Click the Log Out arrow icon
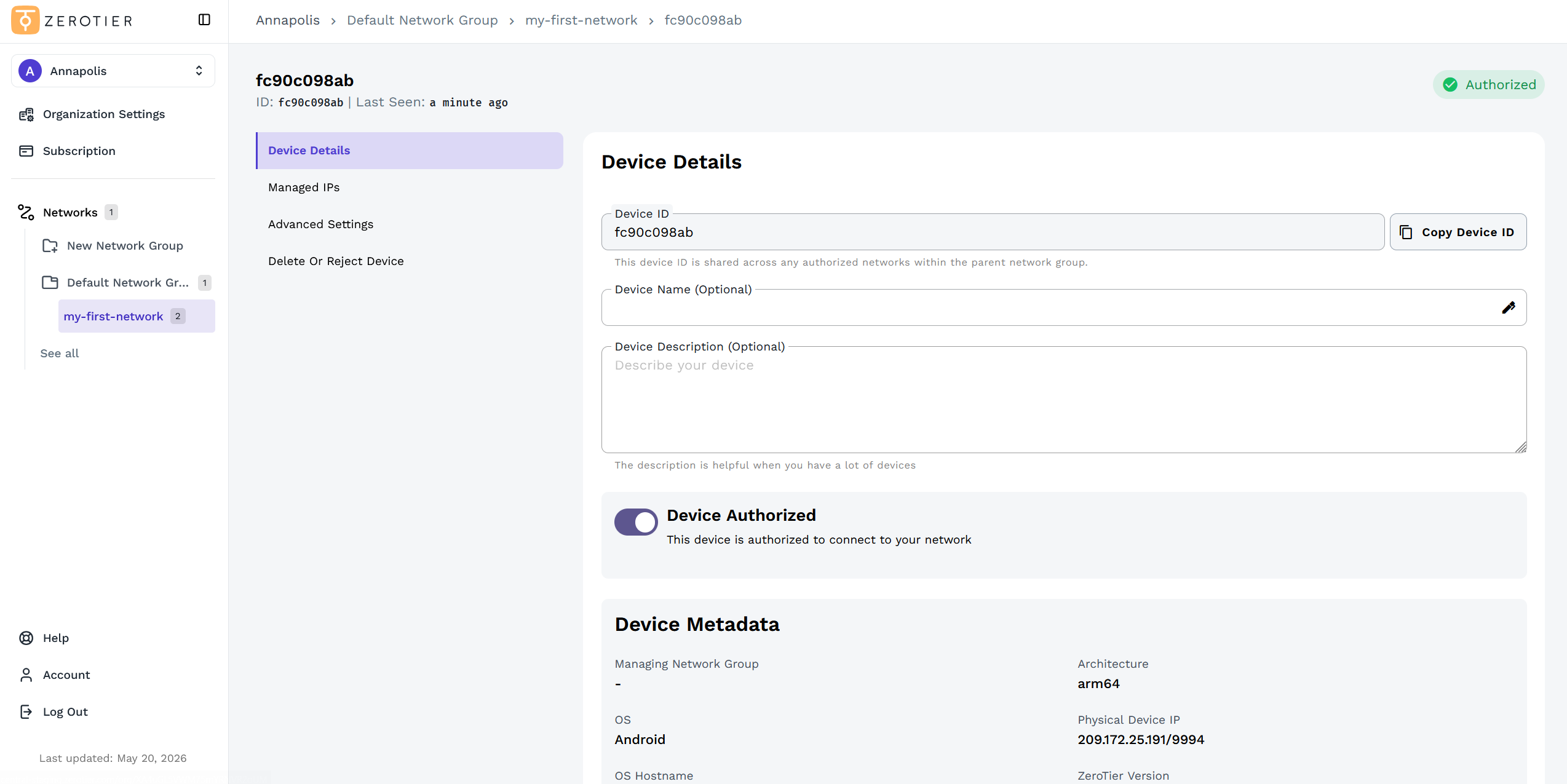 click(26, 712)
